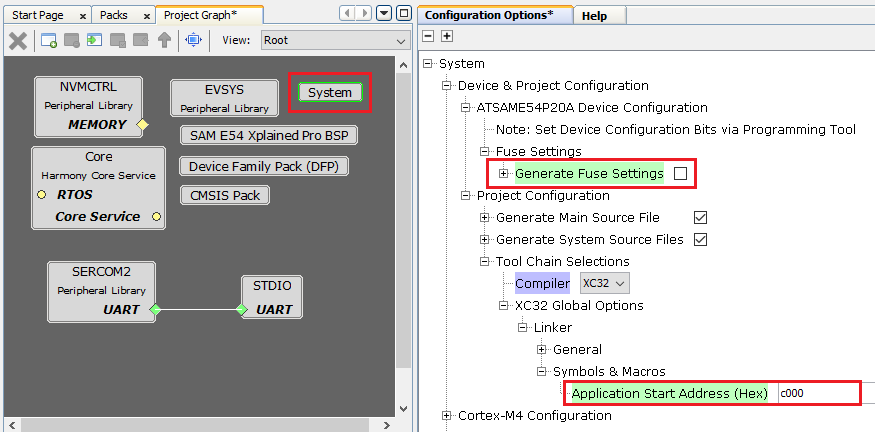Open the tab list dropdown arrow
This screenshot has width=875, height=434.
385,14
